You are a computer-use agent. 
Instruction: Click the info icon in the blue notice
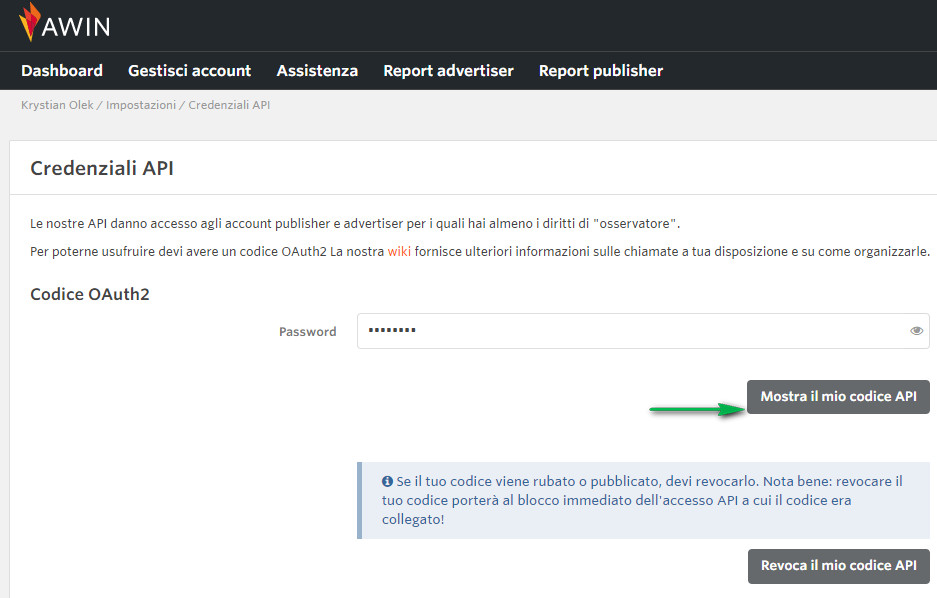(x=387, y=482)
